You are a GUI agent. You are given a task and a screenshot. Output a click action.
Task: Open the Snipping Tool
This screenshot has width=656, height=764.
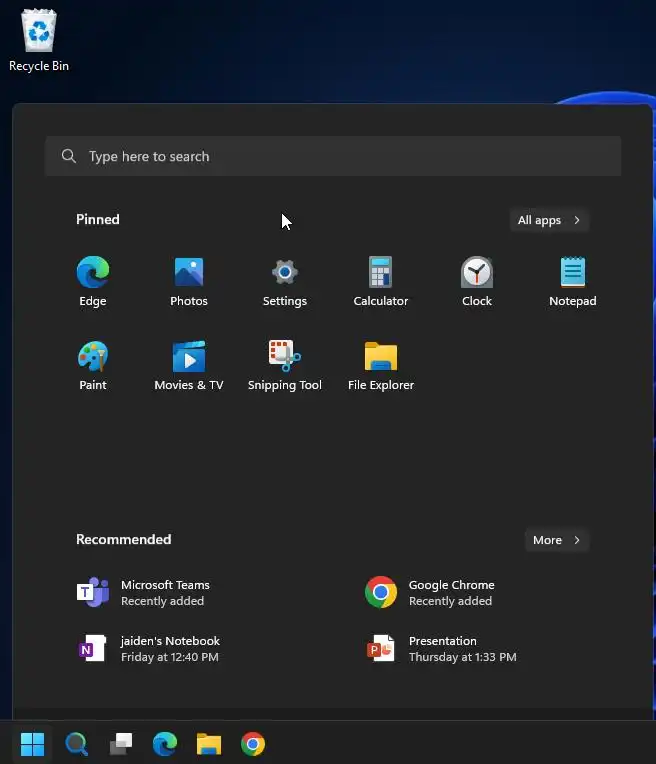click(x=285, y=365)
